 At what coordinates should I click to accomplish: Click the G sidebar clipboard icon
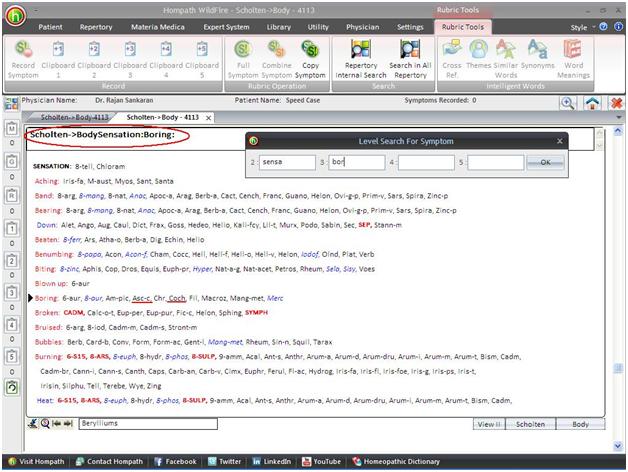[12, 162]
